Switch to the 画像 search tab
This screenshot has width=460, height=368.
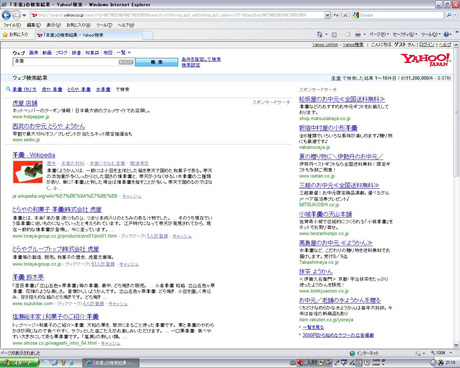coord(33,53)
